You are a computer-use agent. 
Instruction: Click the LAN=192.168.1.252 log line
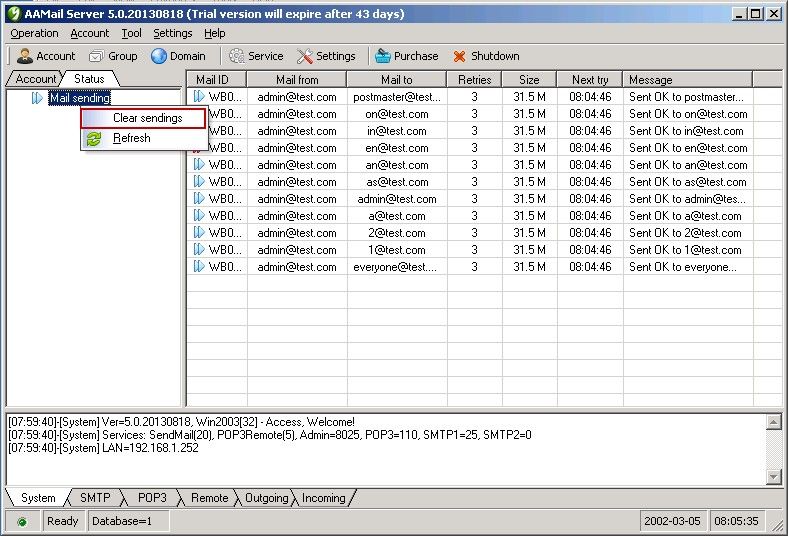pyautogui.click(x=103, y=448)
